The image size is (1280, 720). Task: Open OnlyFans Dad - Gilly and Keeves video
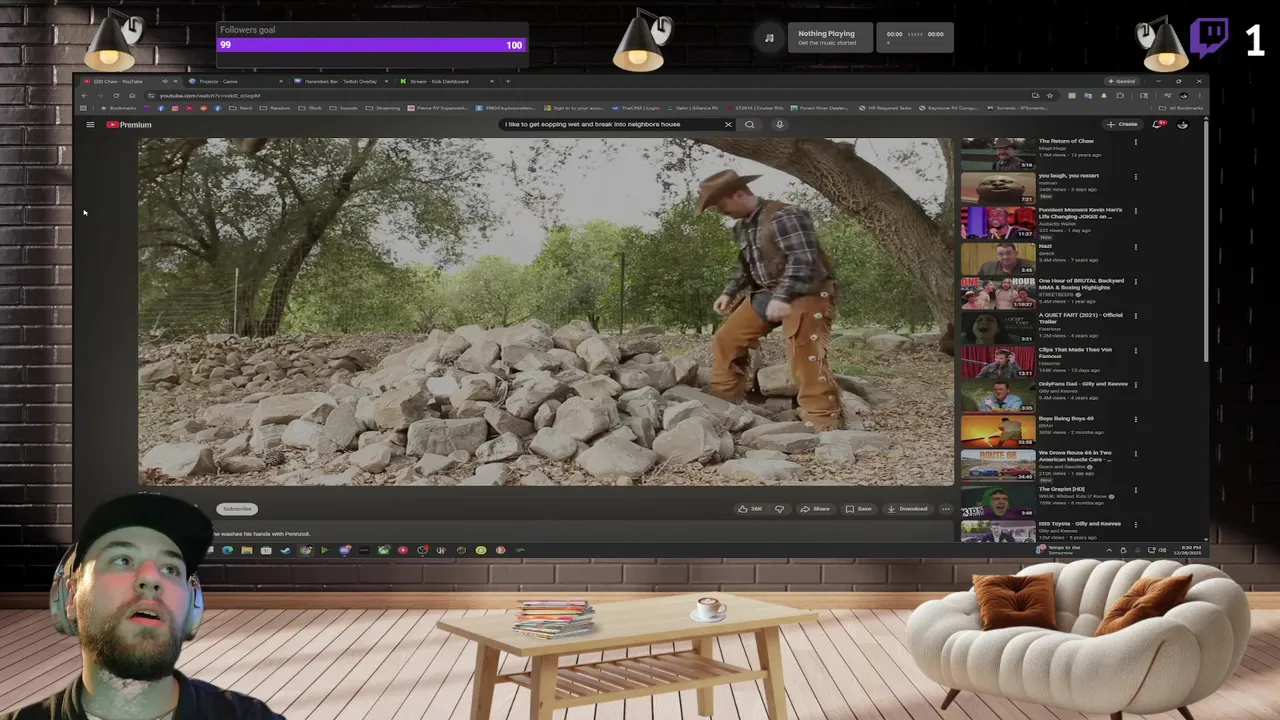tap(1083, 384)
